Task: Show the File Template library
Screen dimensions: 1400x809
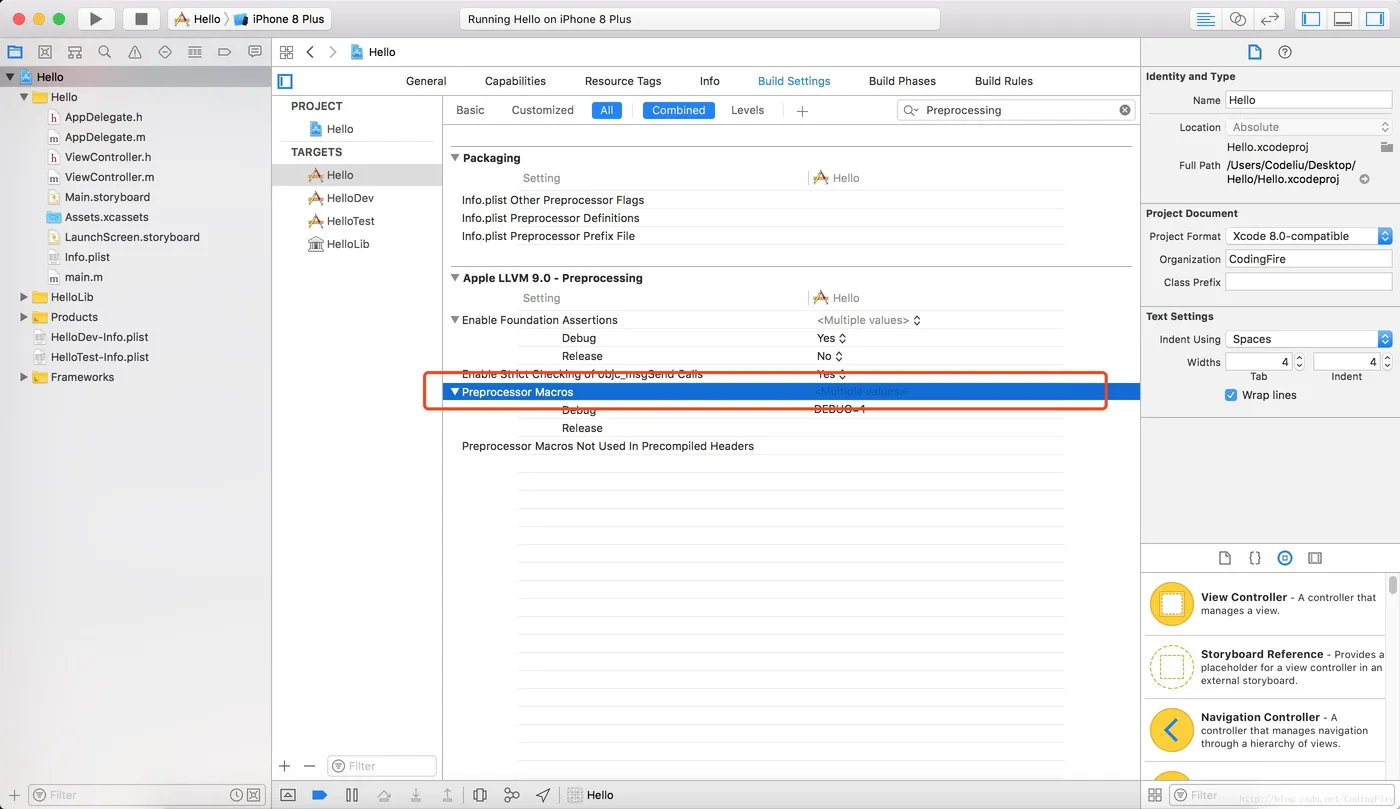Action: click(x=1225, y=558)
